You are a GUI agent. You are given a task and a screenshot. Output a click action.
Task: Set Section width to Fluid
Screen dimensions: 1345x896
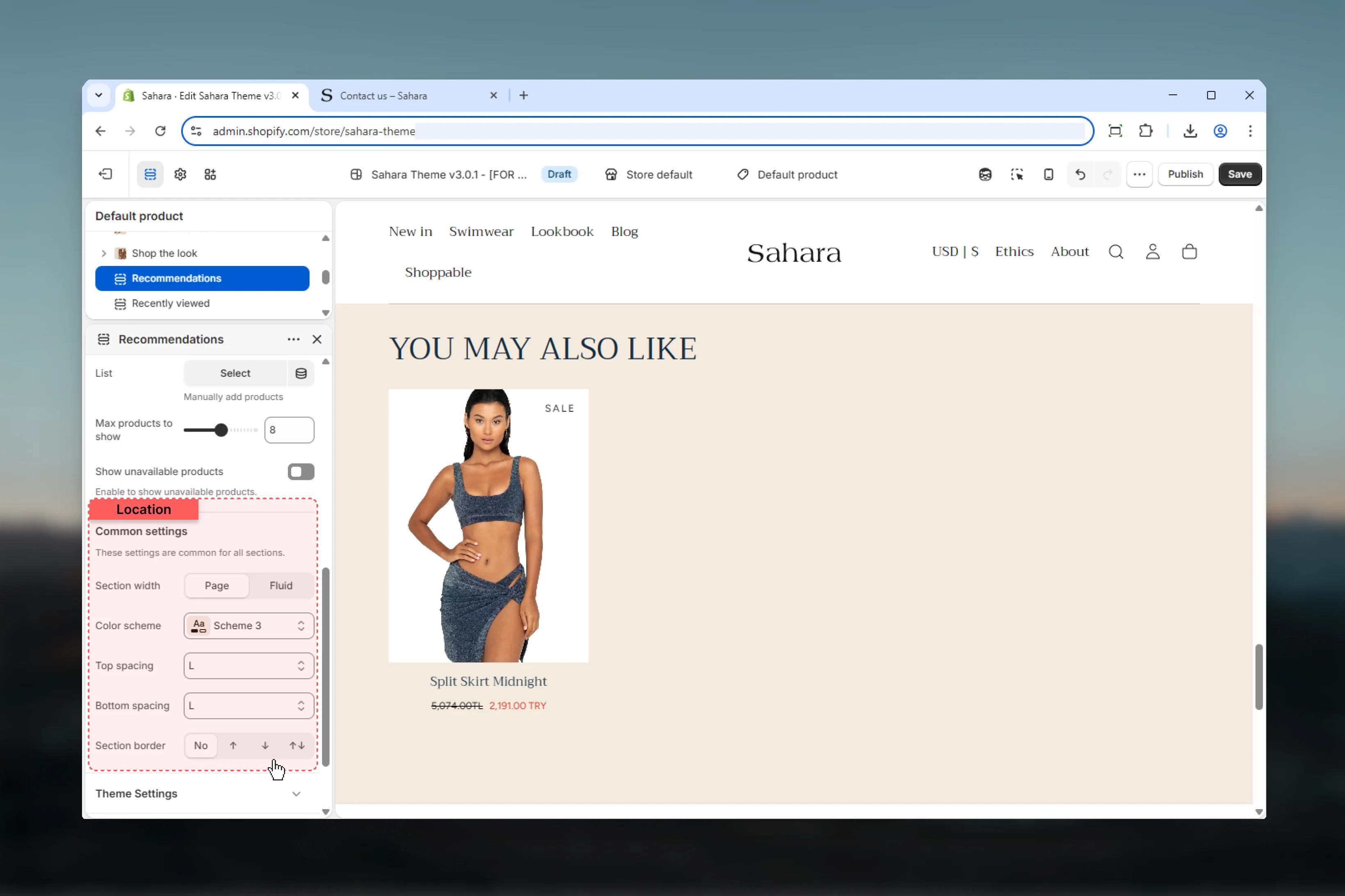click(280, 586)
